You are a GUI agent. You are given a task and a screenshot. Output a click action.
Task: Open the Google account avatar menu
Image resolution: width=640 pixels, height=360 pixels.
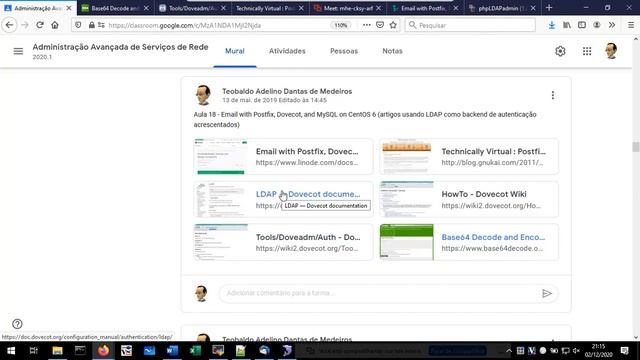click(x=611, y=51)
